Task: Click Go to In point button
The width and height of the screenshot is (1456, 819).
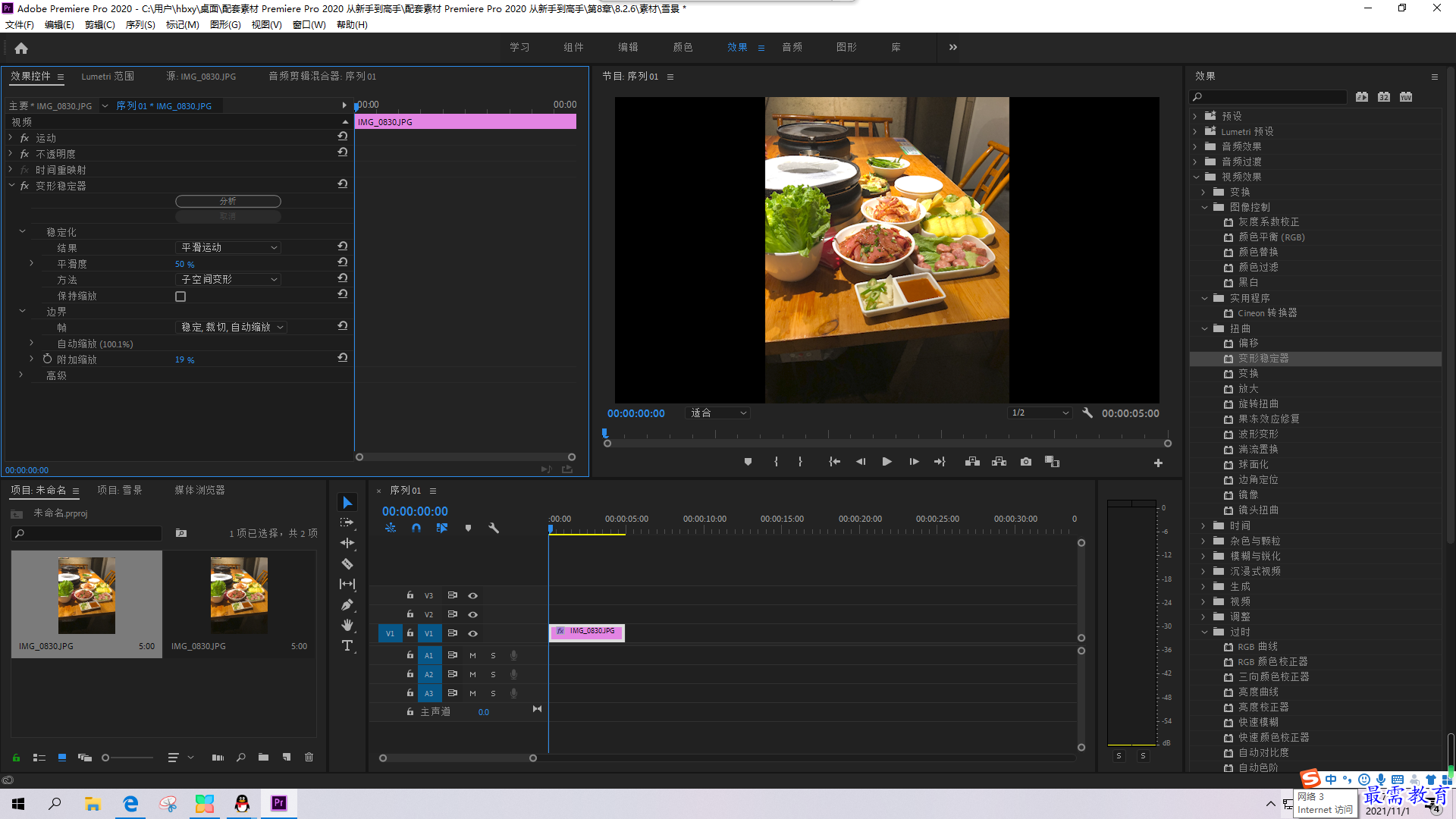Action: point(834,462)
